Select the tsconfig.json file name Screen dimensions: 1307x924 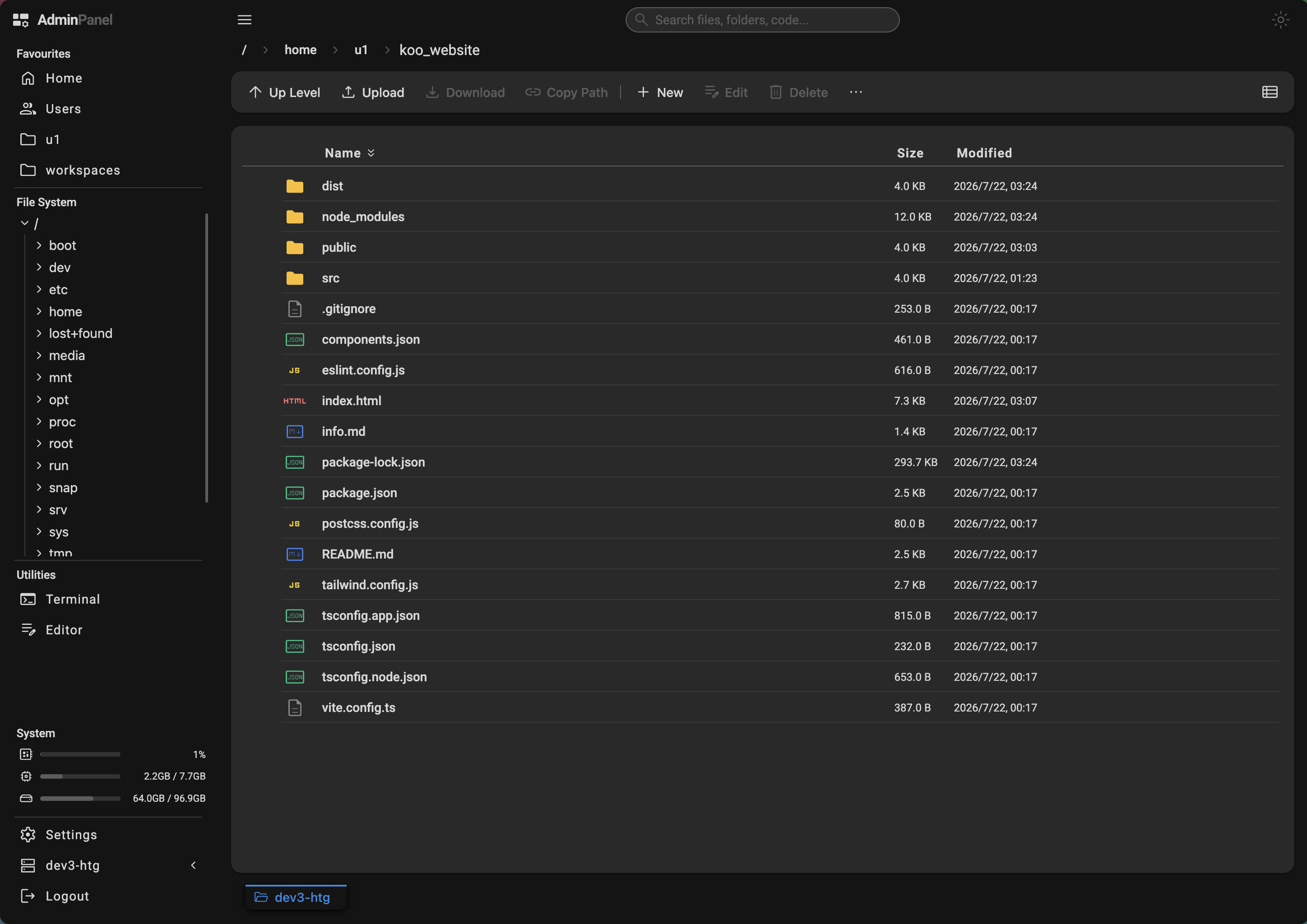[358, 647]
